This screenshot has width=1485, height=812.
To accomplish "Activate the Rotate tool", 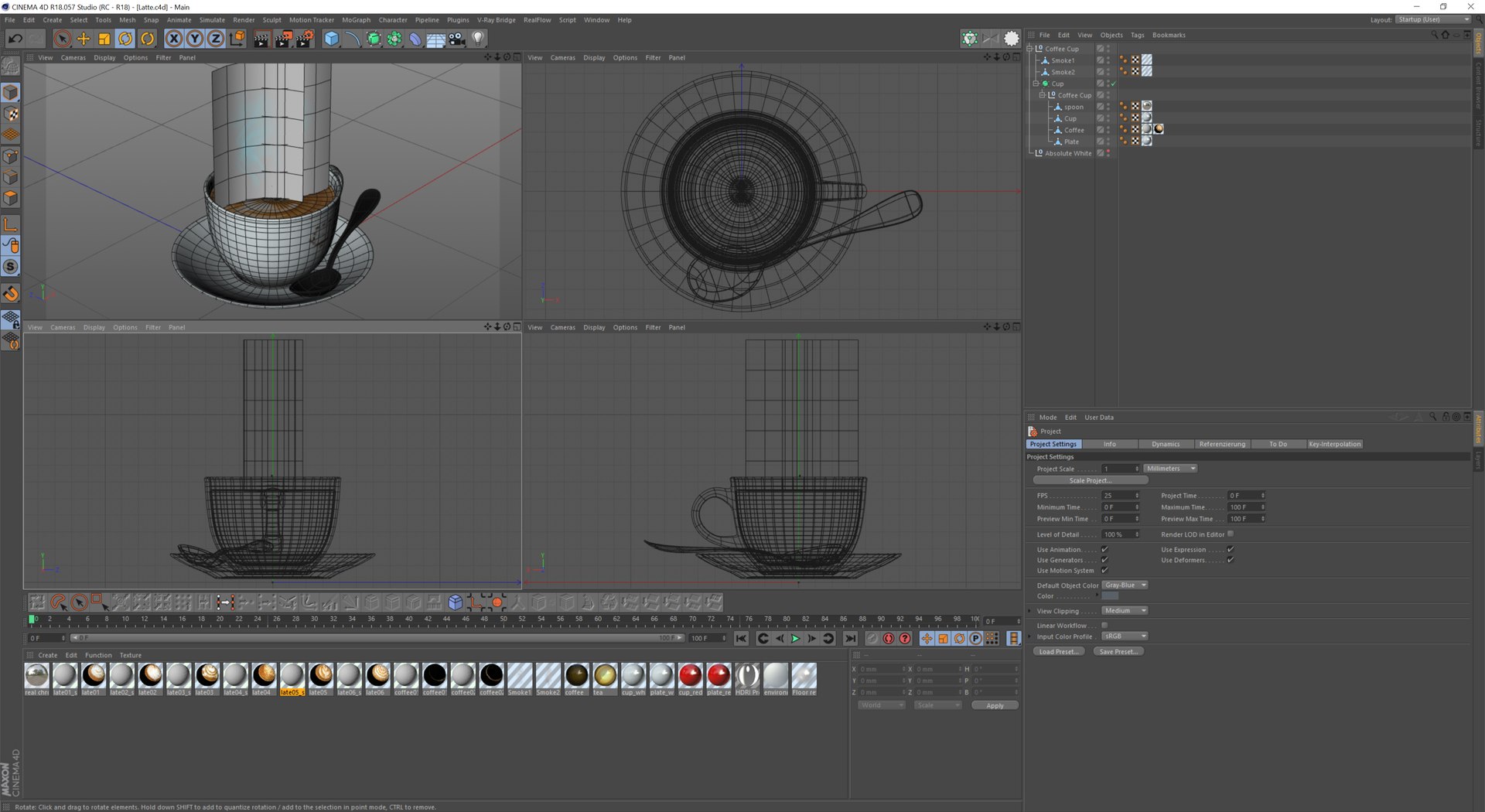I will point(125,39).
